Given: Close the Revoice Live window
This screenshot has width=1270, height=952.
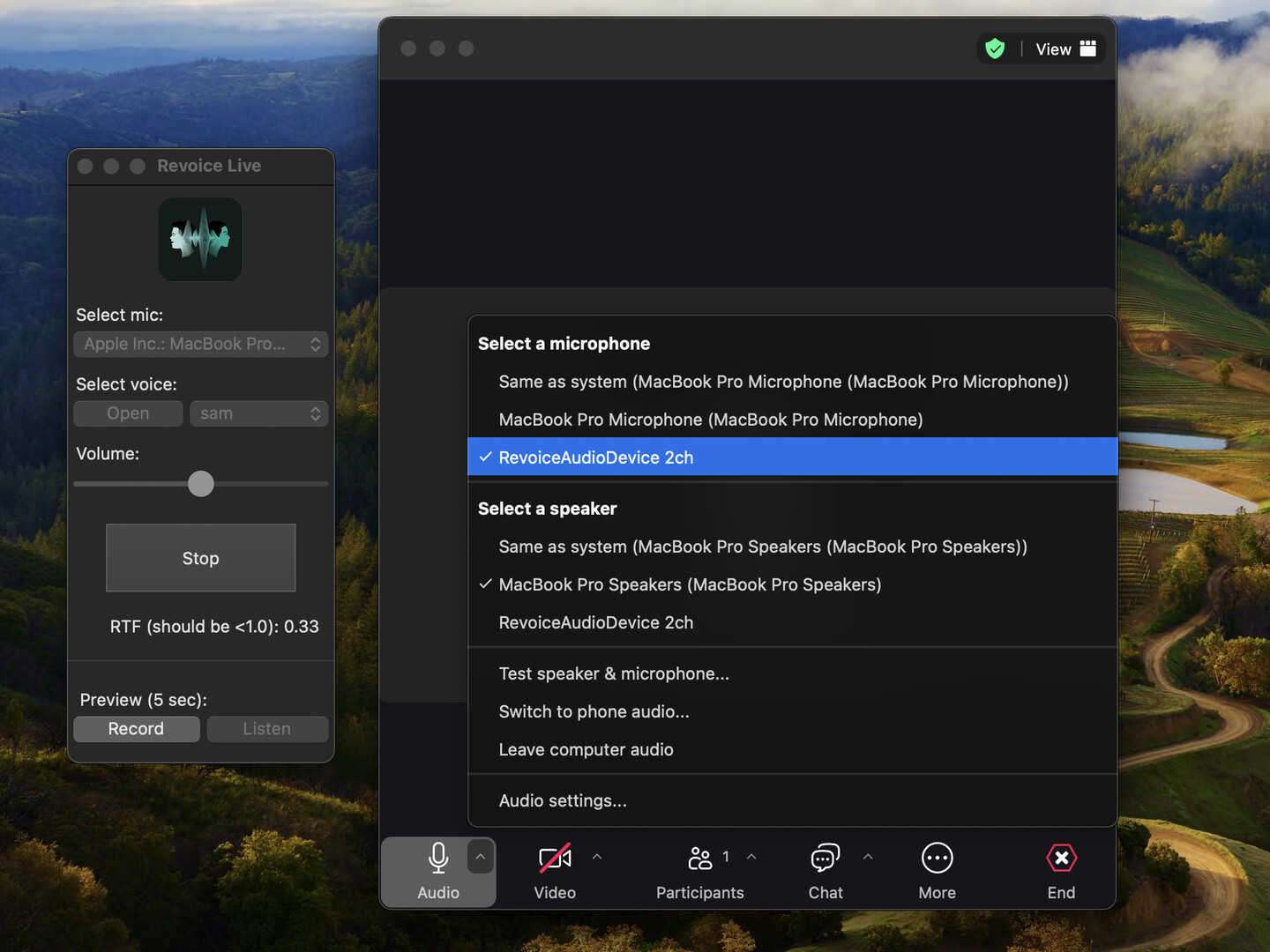Looking at the screenshot, I should (86, 166).
